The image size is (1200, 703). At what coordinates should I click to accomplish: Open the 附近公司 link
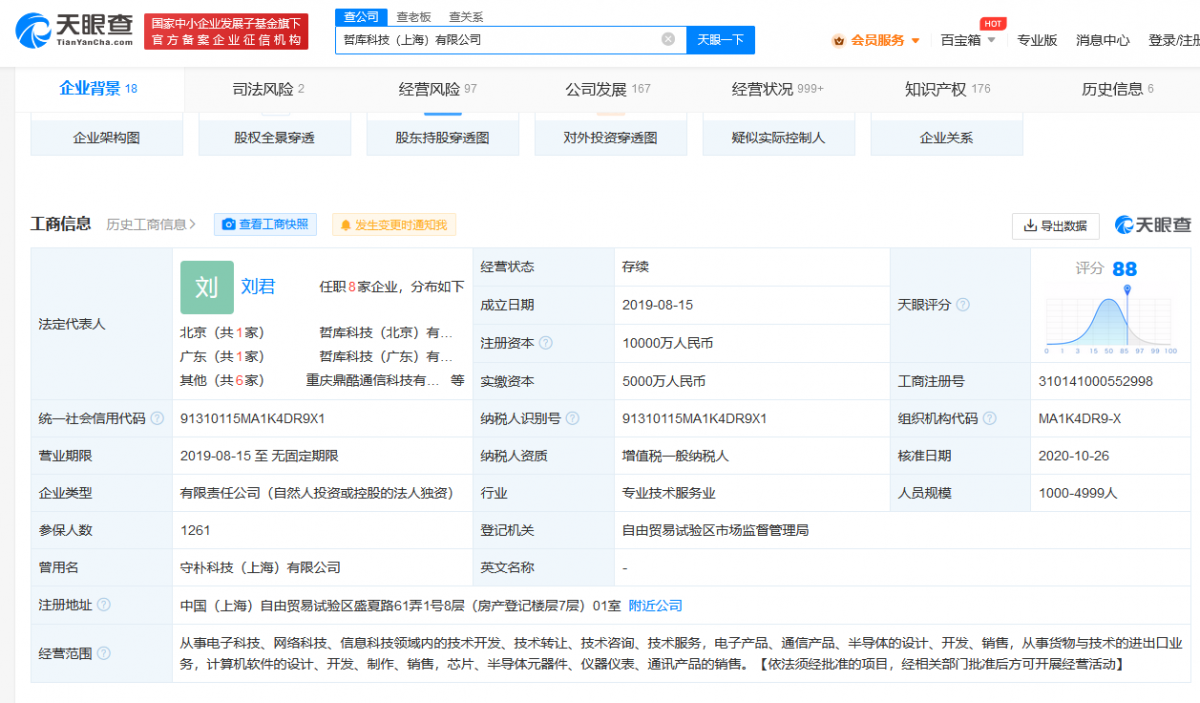pos(656,605)
